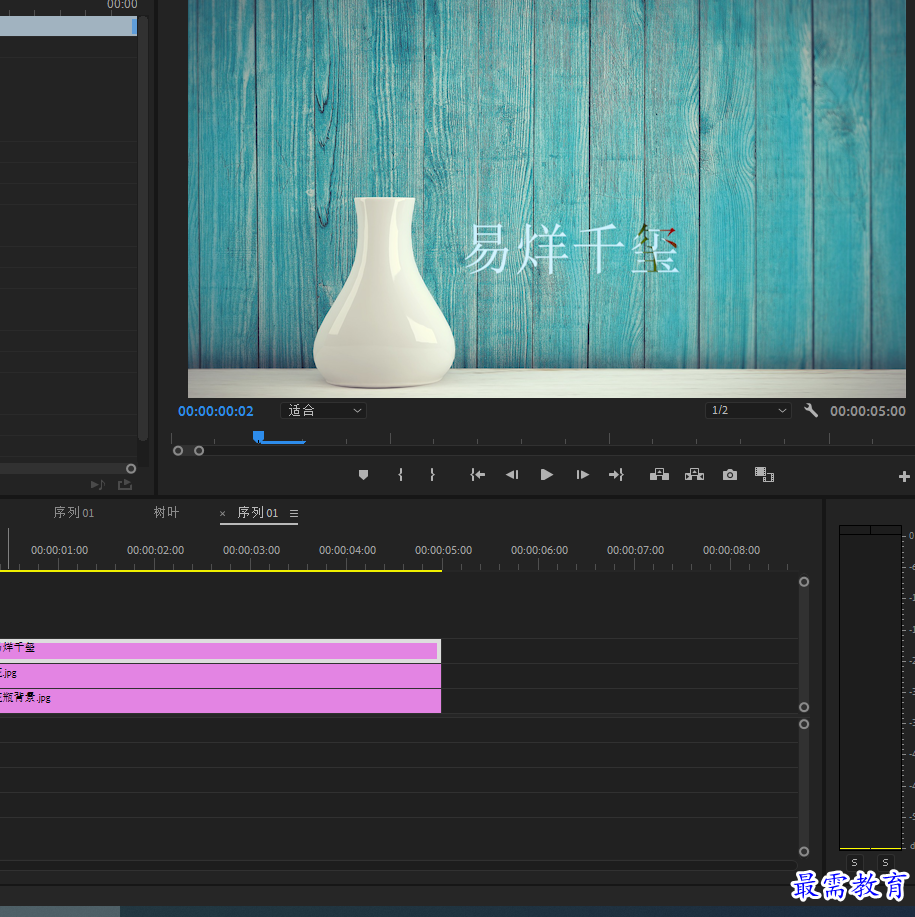Screen dimensions: 915x917
Task: Open the timeline panel menu icon
Action: click(294, 513)
